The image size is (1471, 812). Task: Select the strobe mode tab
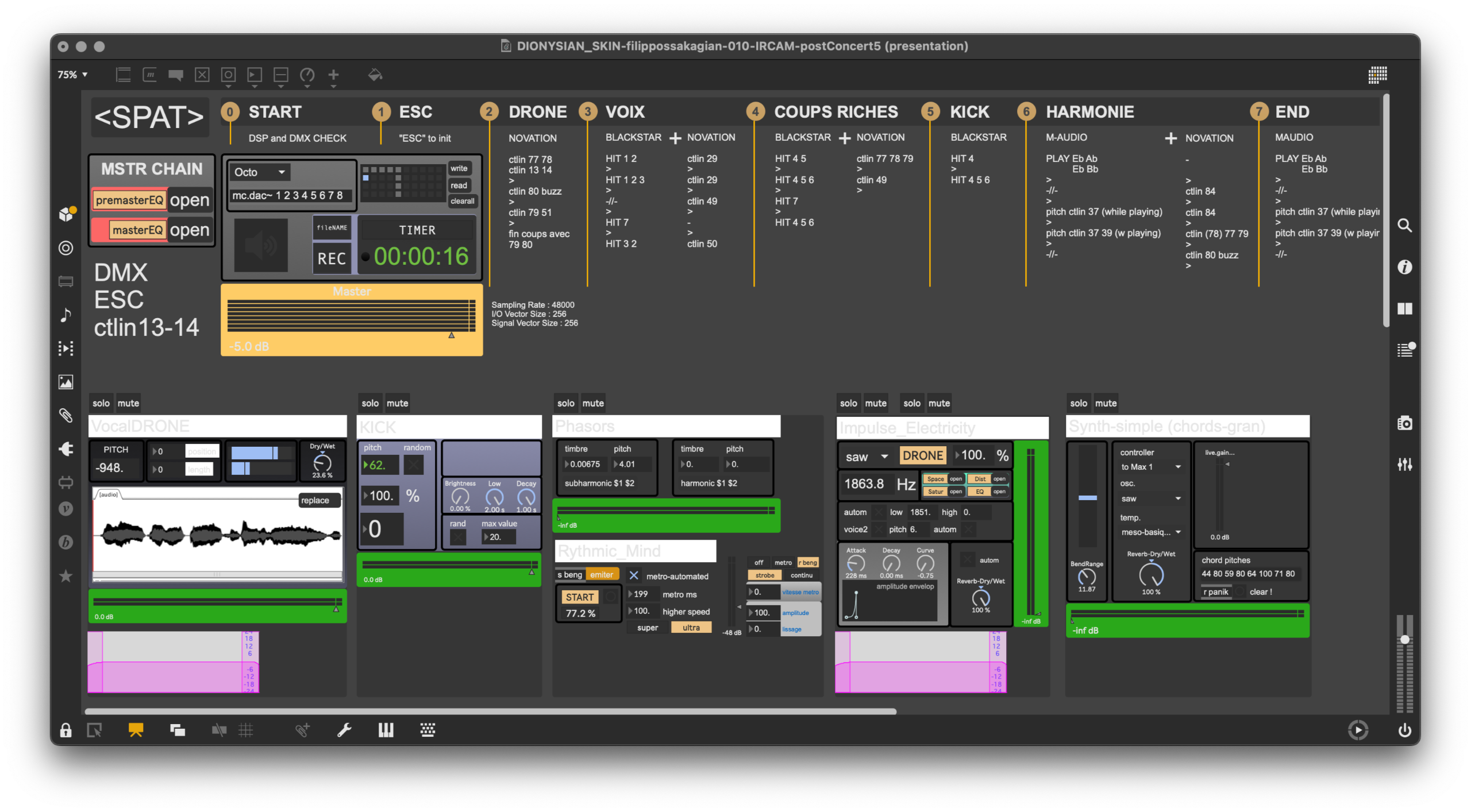tap(764, 575)
